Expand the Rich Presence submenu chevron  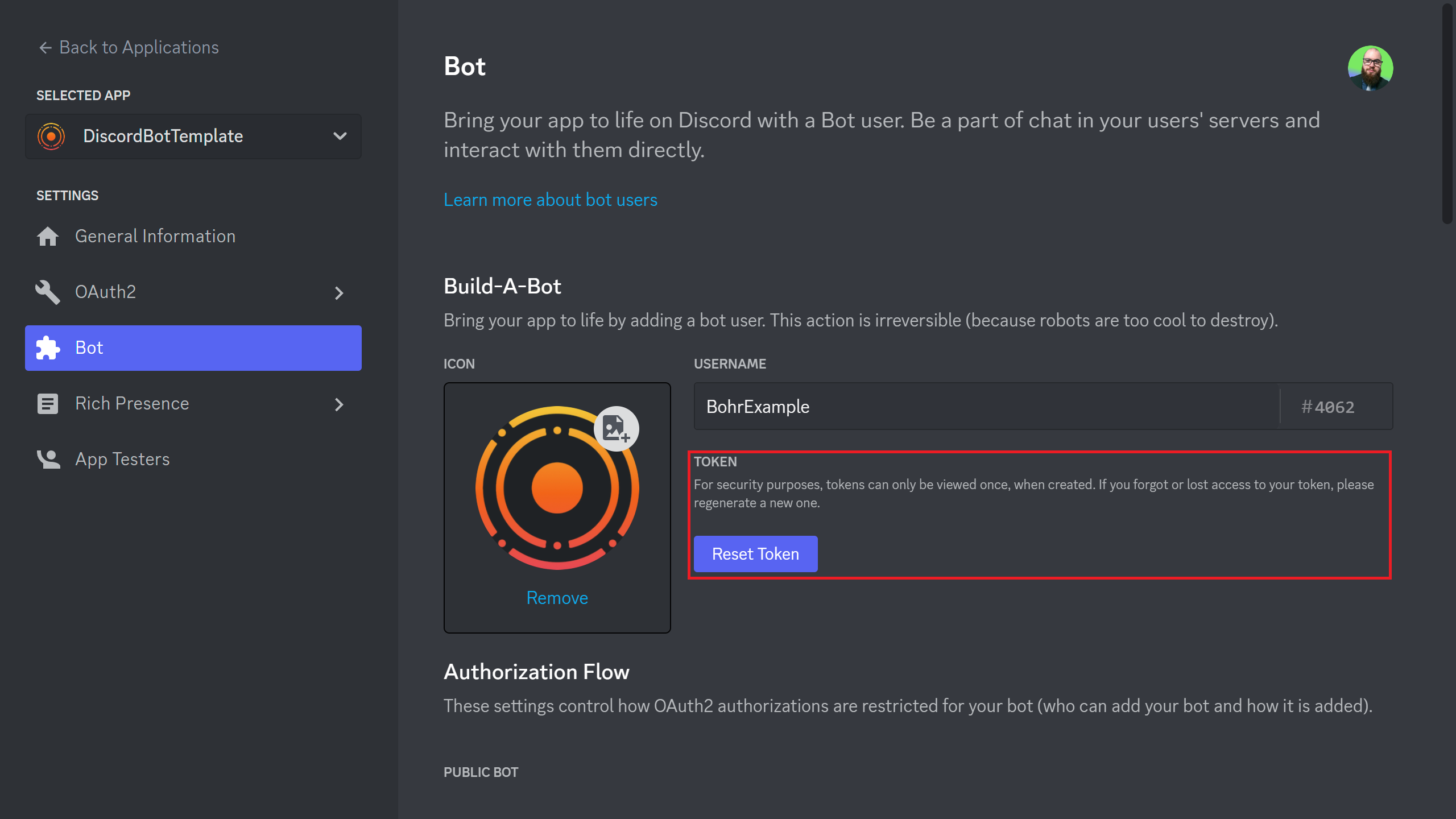[x=339, y=404]
